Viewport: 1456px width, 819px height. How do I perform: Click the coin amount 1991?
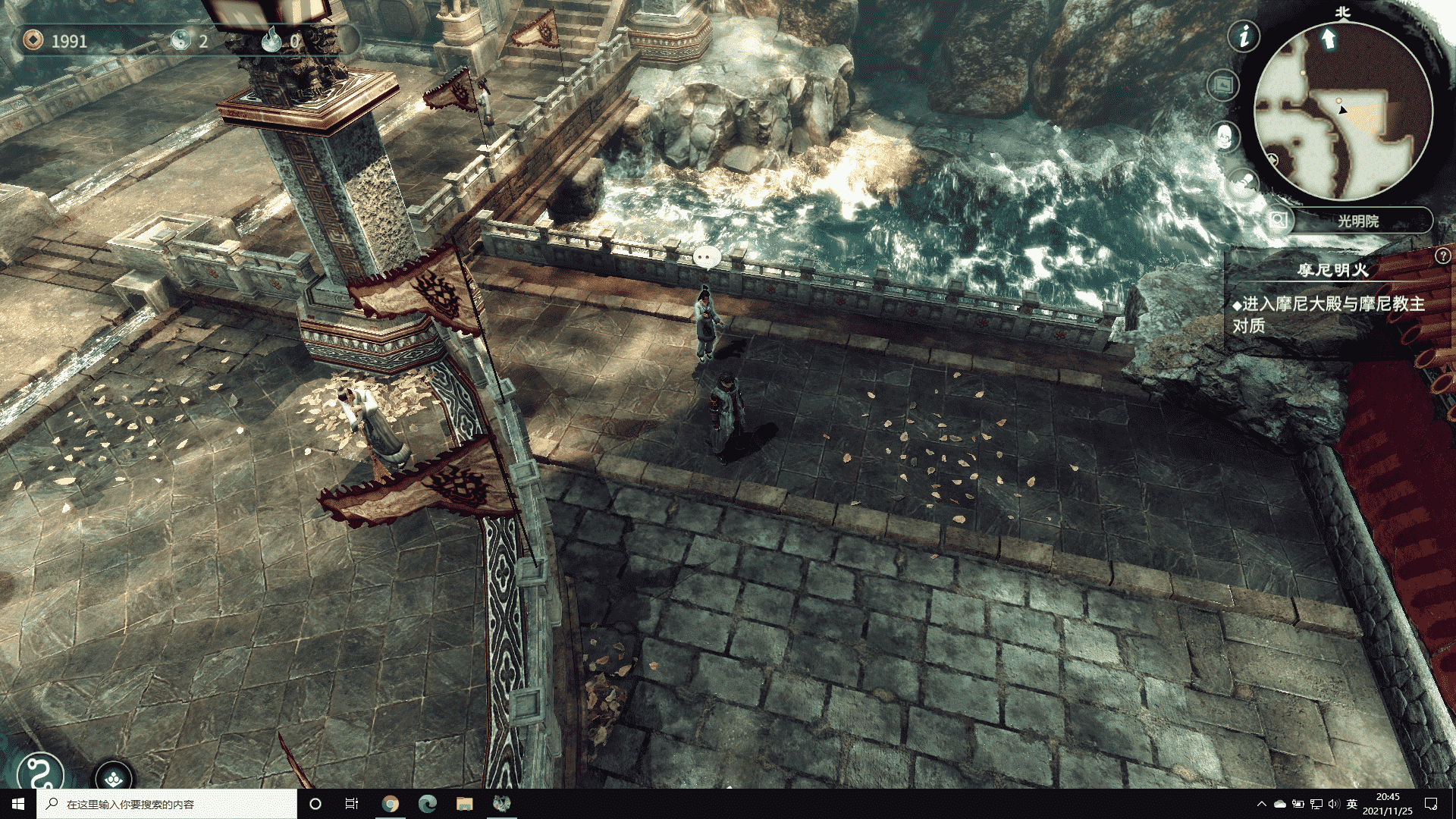(69, 42)
